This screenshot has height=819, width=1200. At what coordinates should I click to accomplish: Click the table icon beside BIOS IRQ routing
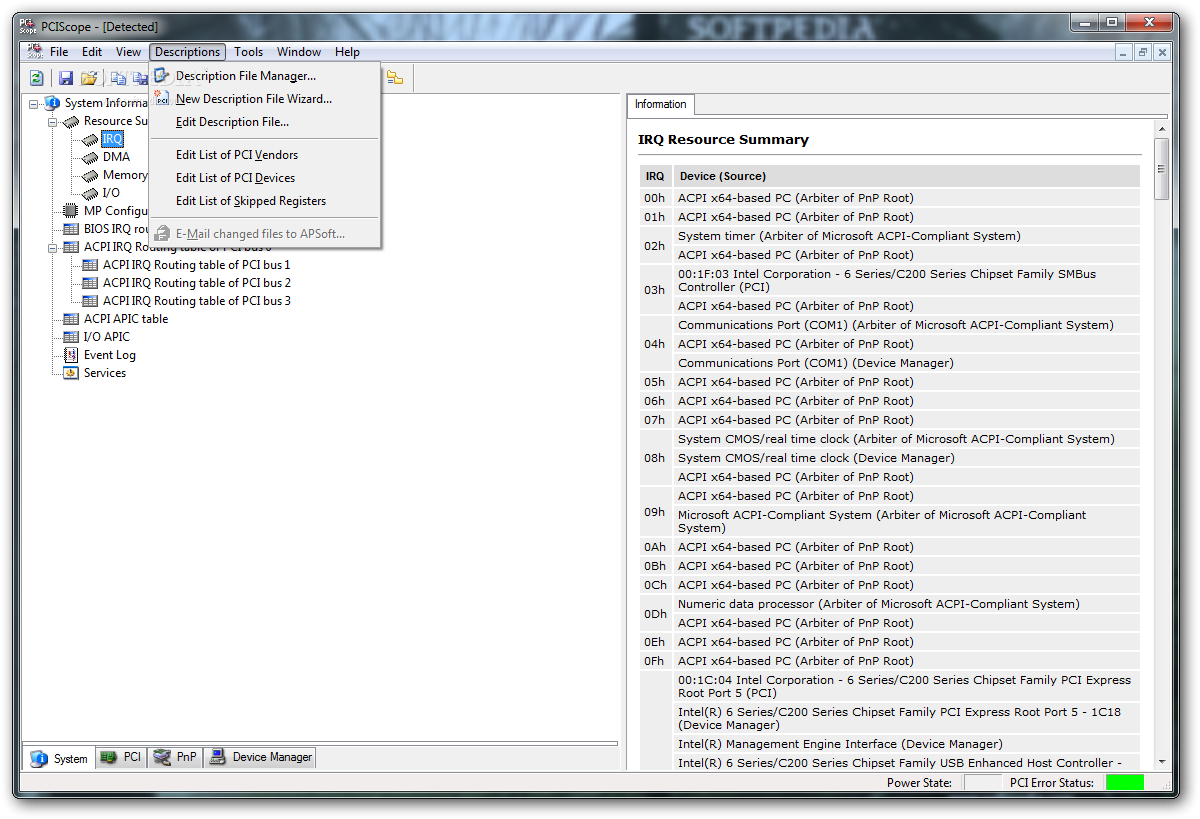pos(71,229)
